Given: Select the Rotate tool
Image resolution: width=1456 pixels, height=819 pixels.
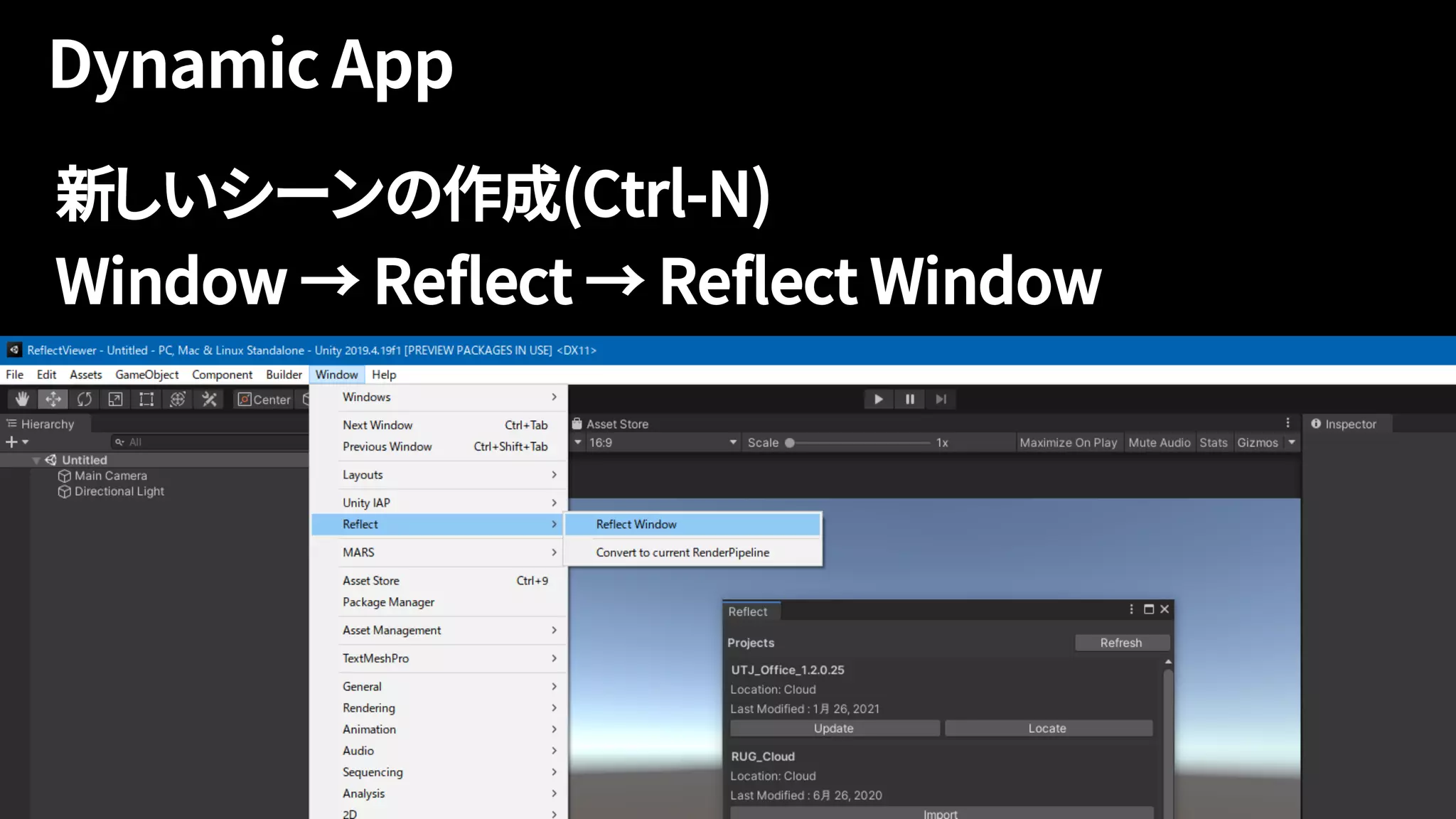Looking at the screenshot, I should click(85, 400).
